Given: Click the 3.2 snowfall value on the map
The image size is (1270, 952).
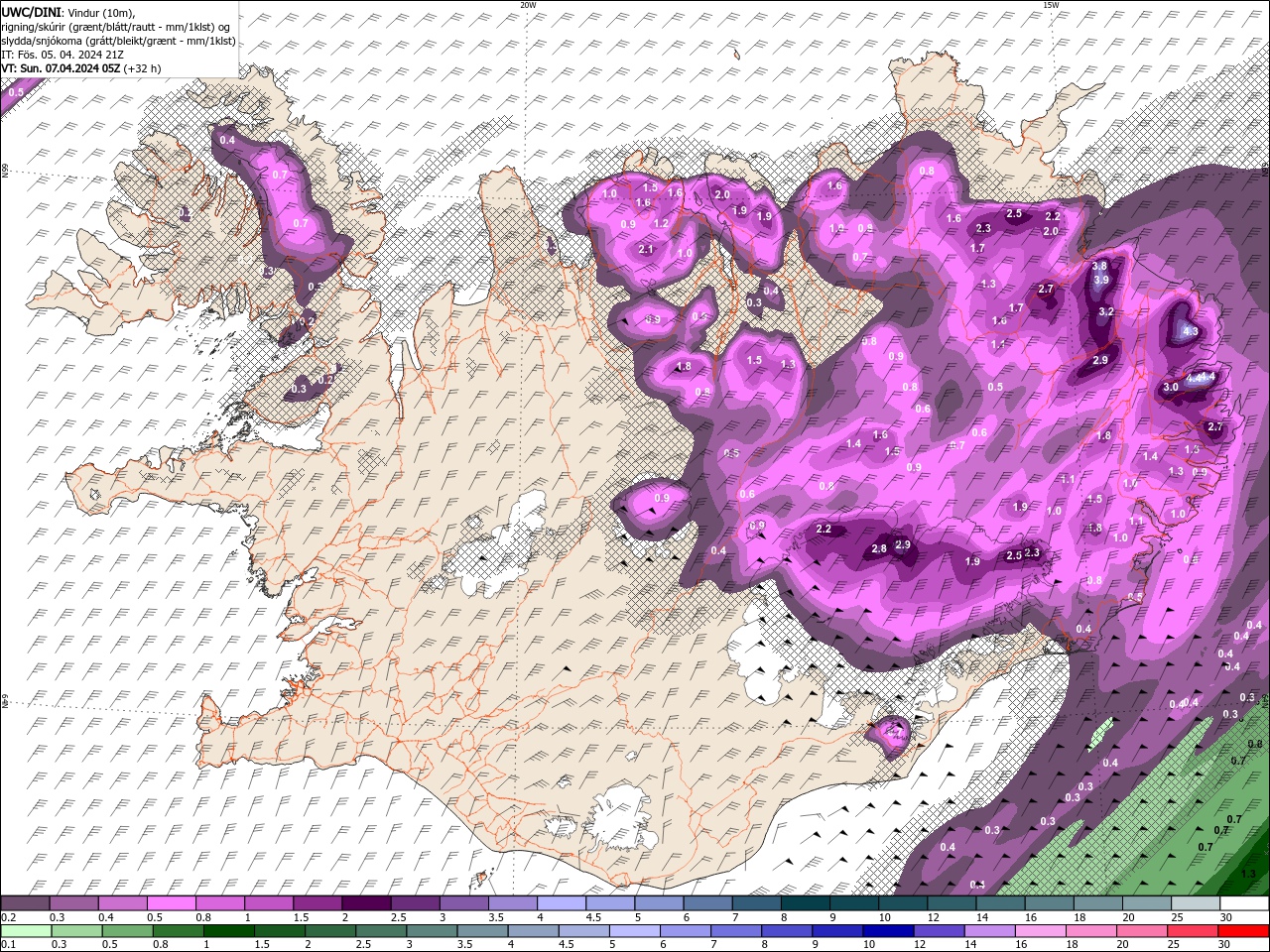Looking at the screenshot, I should pyautogui.click(x=1107, y=312).
